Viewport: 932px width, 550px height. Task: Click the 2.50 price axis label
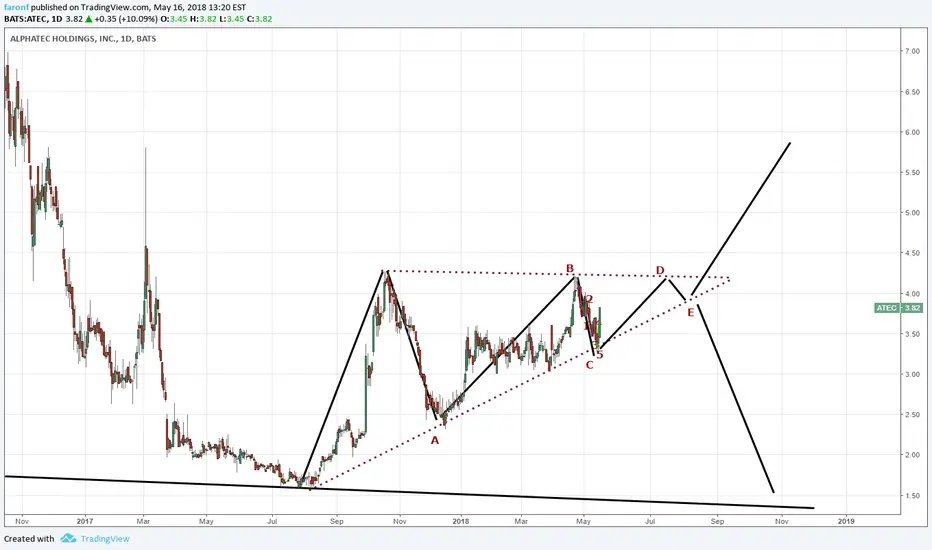click(912, 414)
